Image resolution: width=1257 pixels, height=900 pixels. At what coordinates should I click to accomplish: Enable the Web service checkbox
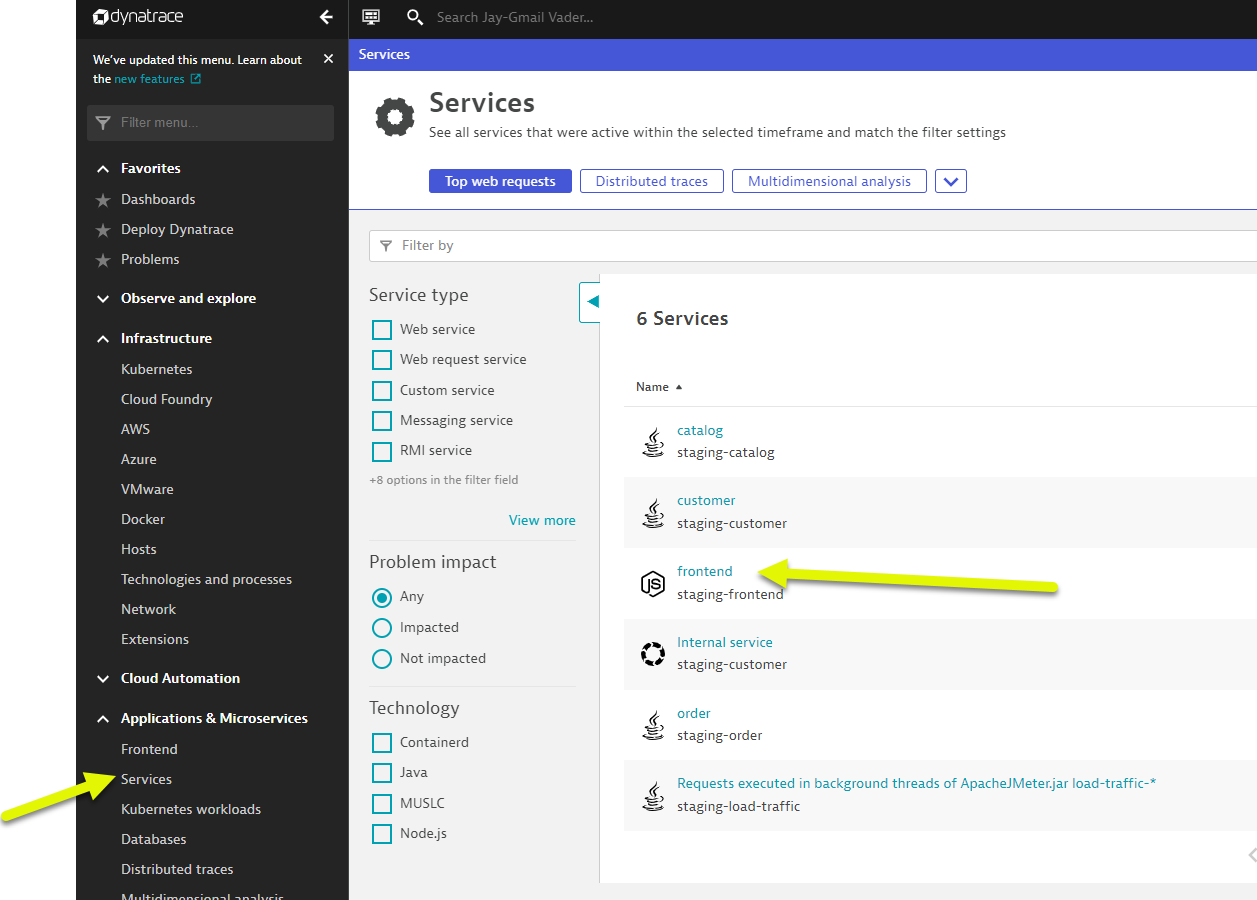381,330
